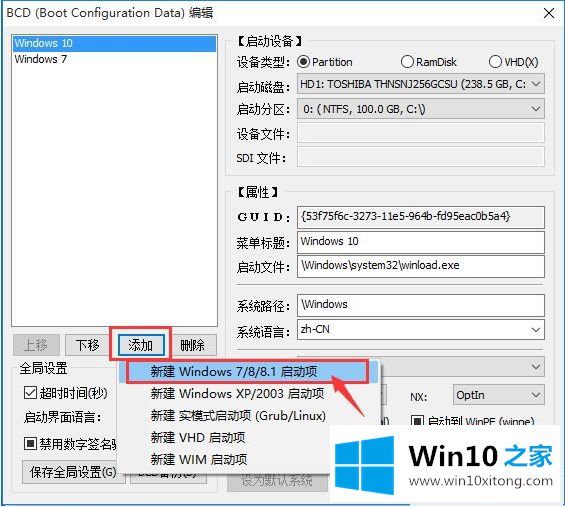Expand the dropdown above the NX option
565x507 pixels.
[462, 367]
